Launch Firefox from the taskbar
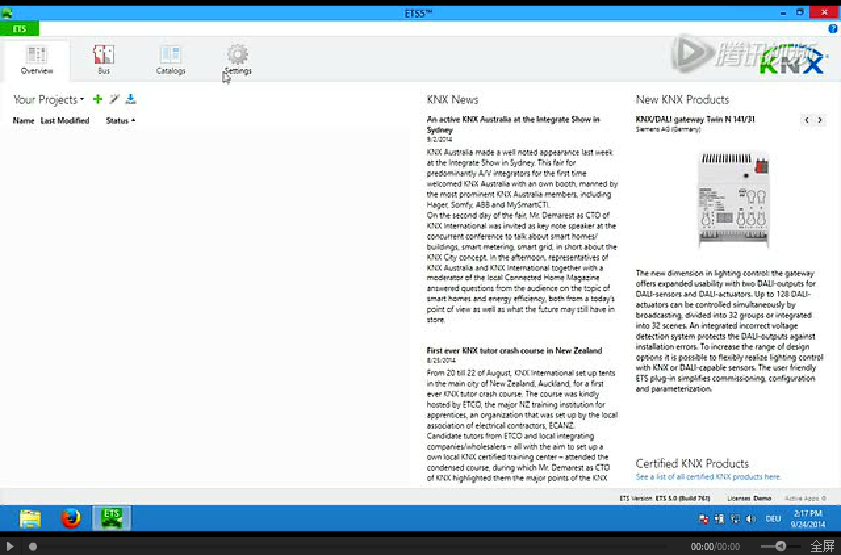The width and height of the screenshot is (841, 555). click(71, 519)
